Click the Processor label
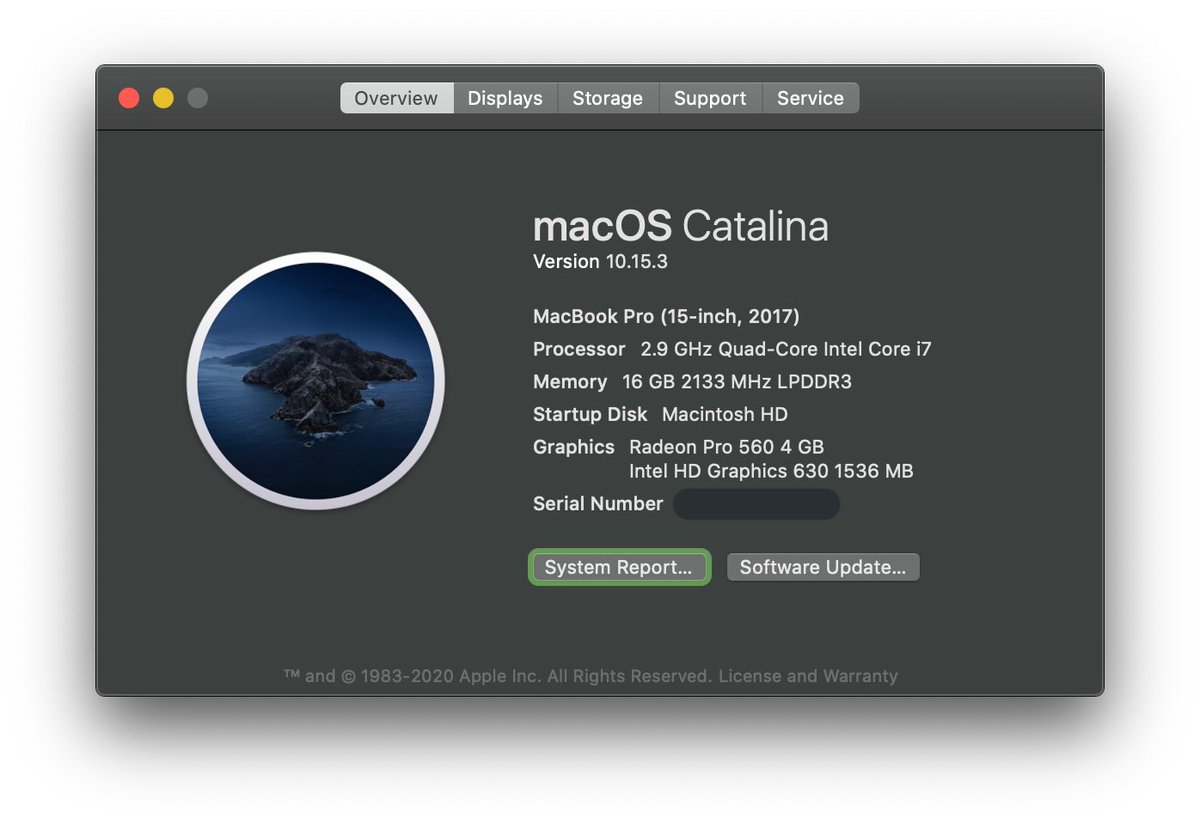 579,349
